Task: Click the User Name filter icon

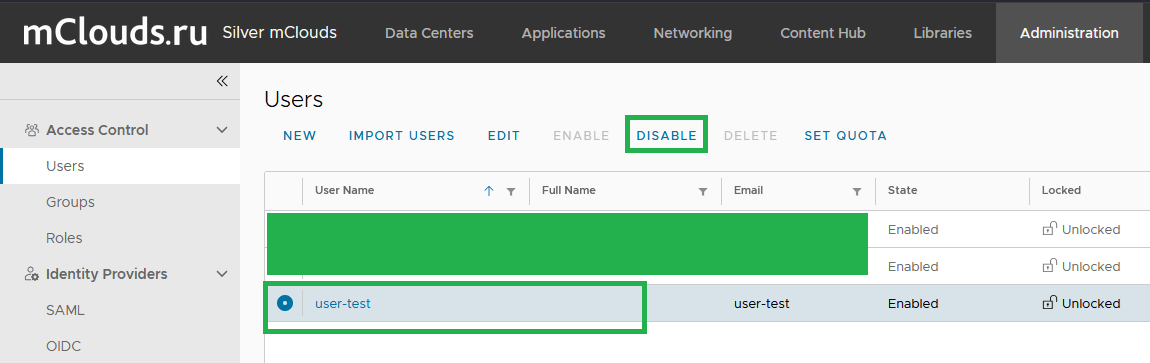Action: coord(511,191)
